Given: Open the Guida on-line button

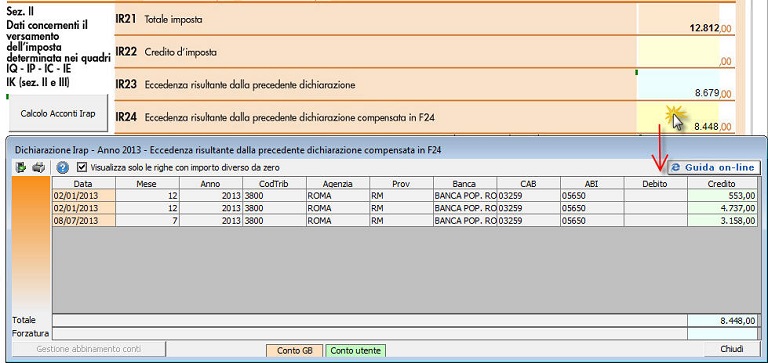Looking at the screenshot, I should click(x=714, y=168).
